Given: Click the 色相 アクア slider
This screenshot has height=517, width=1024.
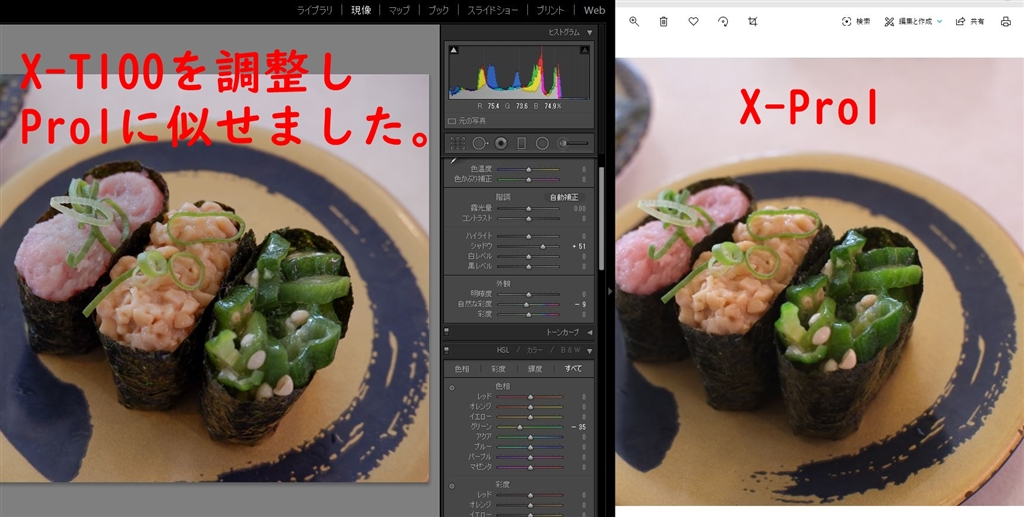Looking at the screenshot, I should pyautogui.click(x=530, y=437).
